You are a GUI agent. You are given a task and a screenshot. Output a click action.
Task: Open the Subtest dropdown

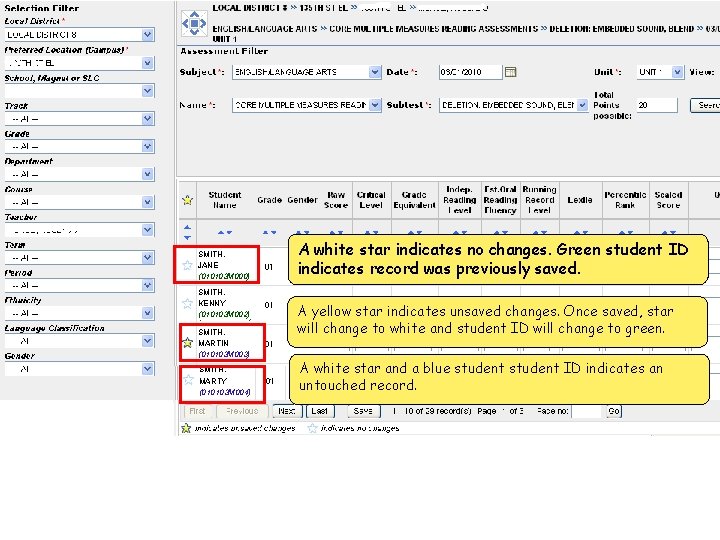click(582, 105)
